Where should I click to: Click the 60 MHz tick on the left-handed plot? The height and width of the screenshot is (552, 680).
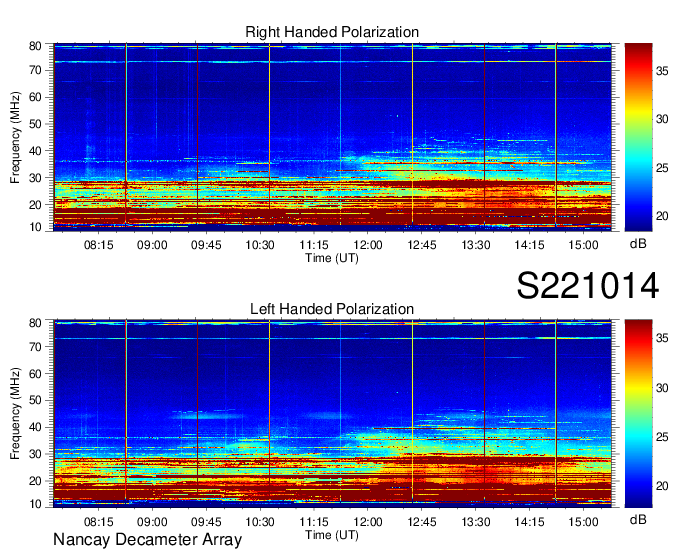[x=35, y=373]
